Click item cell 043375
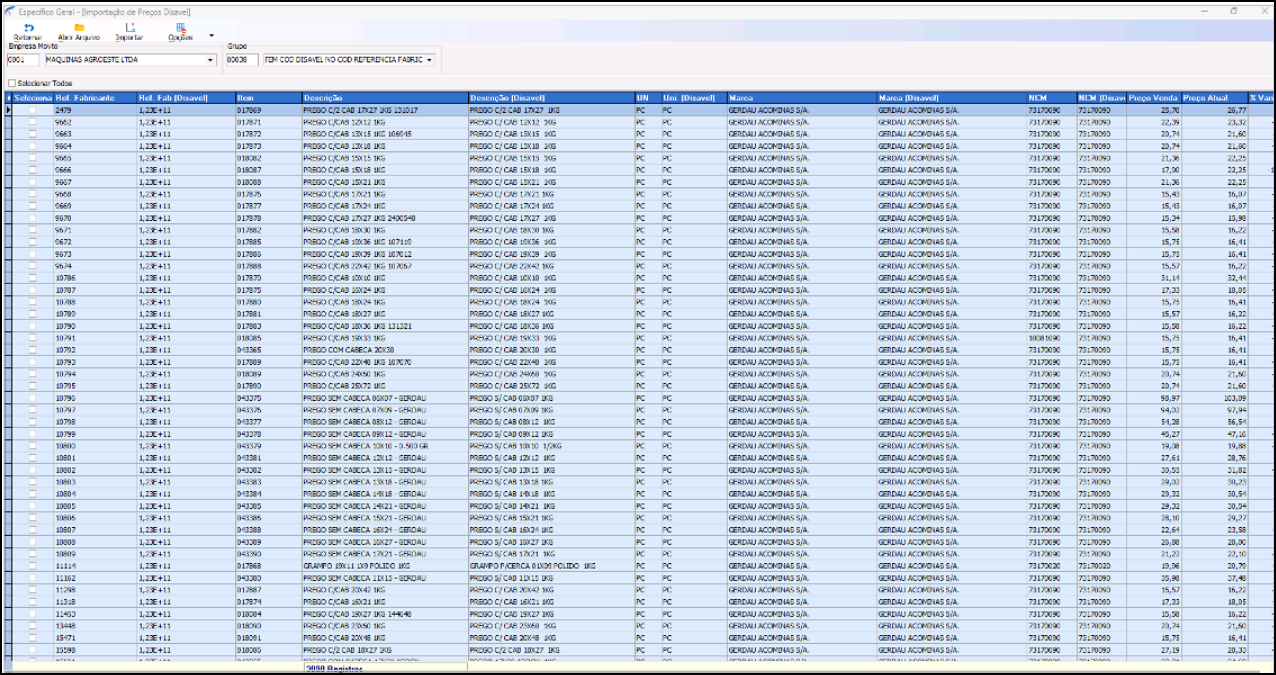The height and width of the screenshot is (675, 1276). (267, 398)
